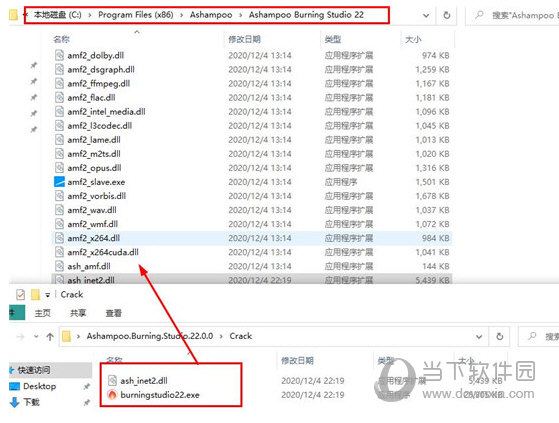The height and width of the screenshot is (423, 559).
Task: Sort top file list by 类型 column
Action: pos(333,39)
